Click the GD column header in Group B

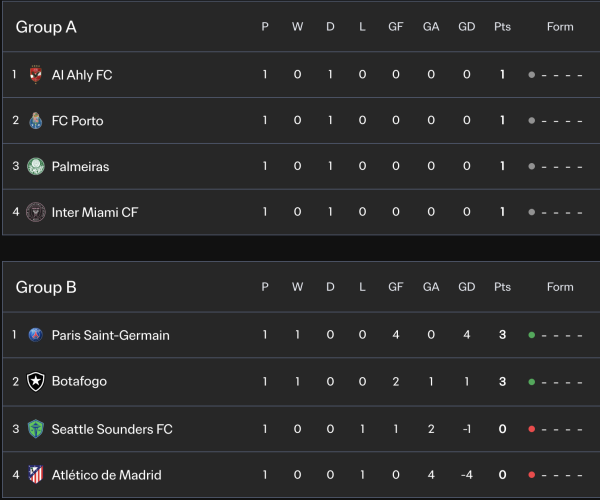pyautogui.click(x=466, y=287)
